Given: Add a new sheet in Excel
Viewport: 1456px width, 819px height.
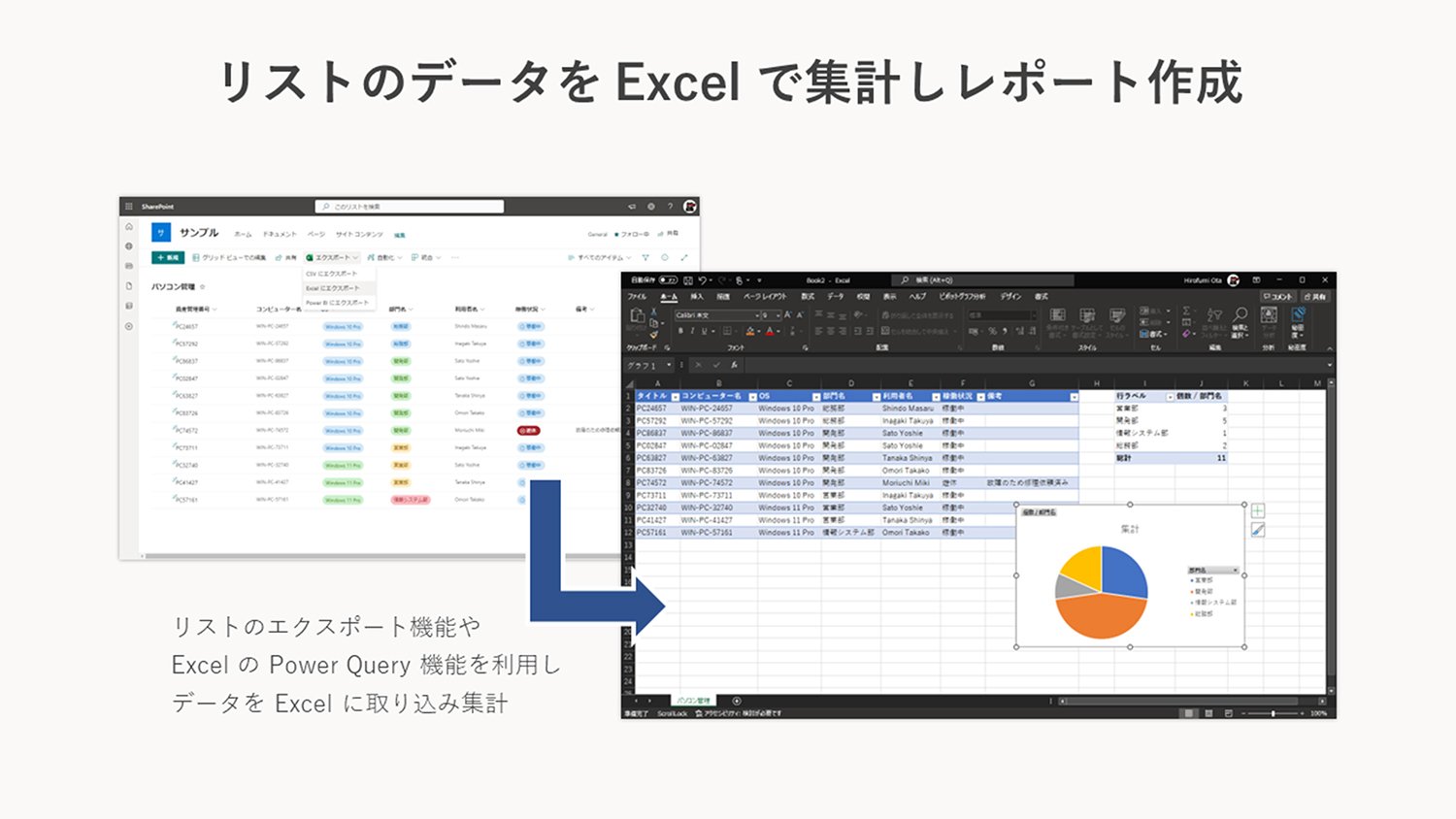Looking at the screenshot, I should (x=737, y=701).
